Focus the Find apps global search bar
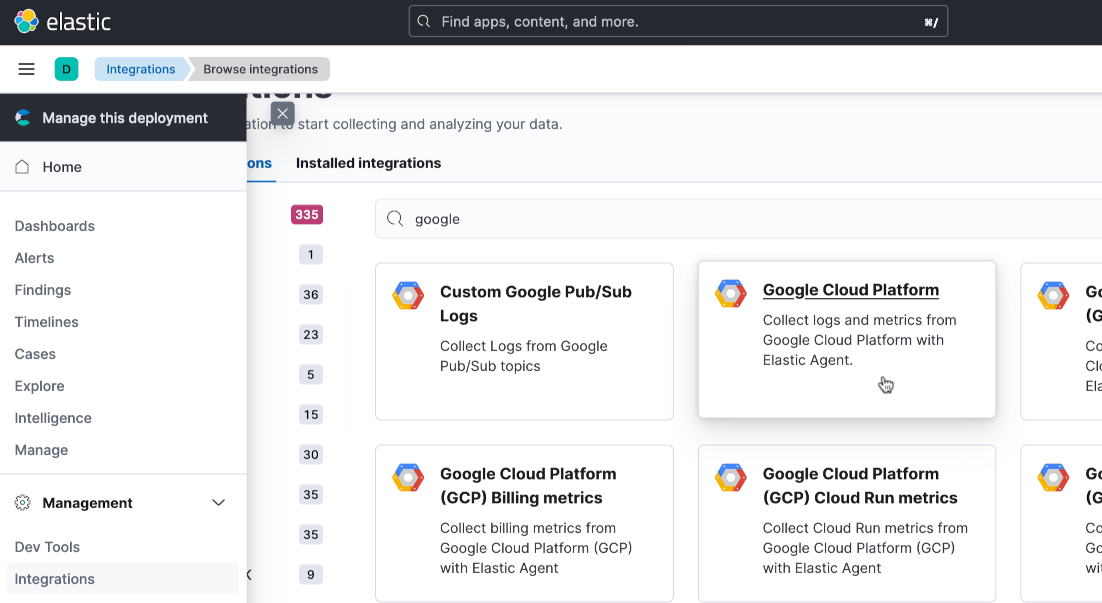The width and height of the screenshot is (1102, 603). pos(678,21)
